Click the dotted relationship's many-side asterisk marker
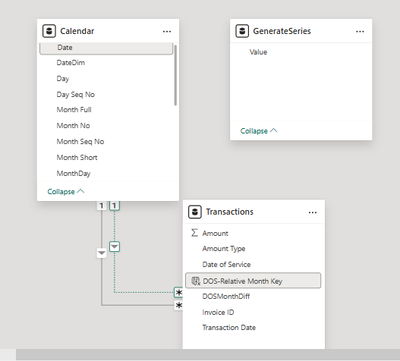The height and width of the screenshot is (361, 400). [x=179, y=293]
